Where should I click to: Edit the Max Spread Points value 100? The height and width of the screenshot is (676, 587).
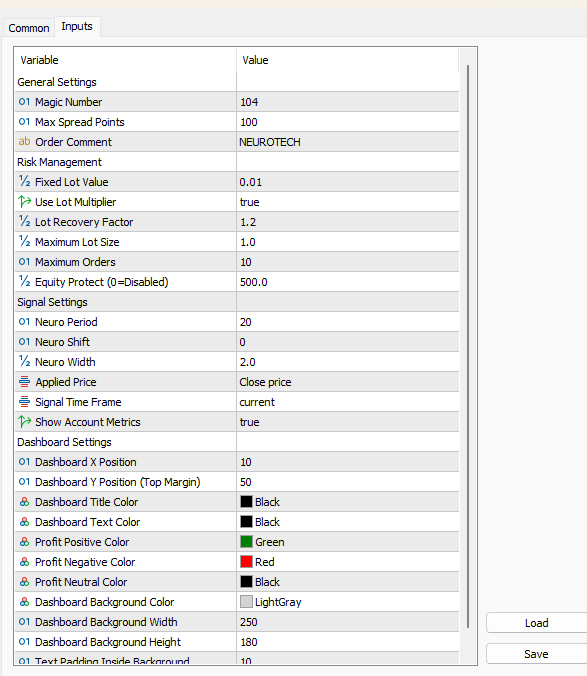click(x=348, y=122)
